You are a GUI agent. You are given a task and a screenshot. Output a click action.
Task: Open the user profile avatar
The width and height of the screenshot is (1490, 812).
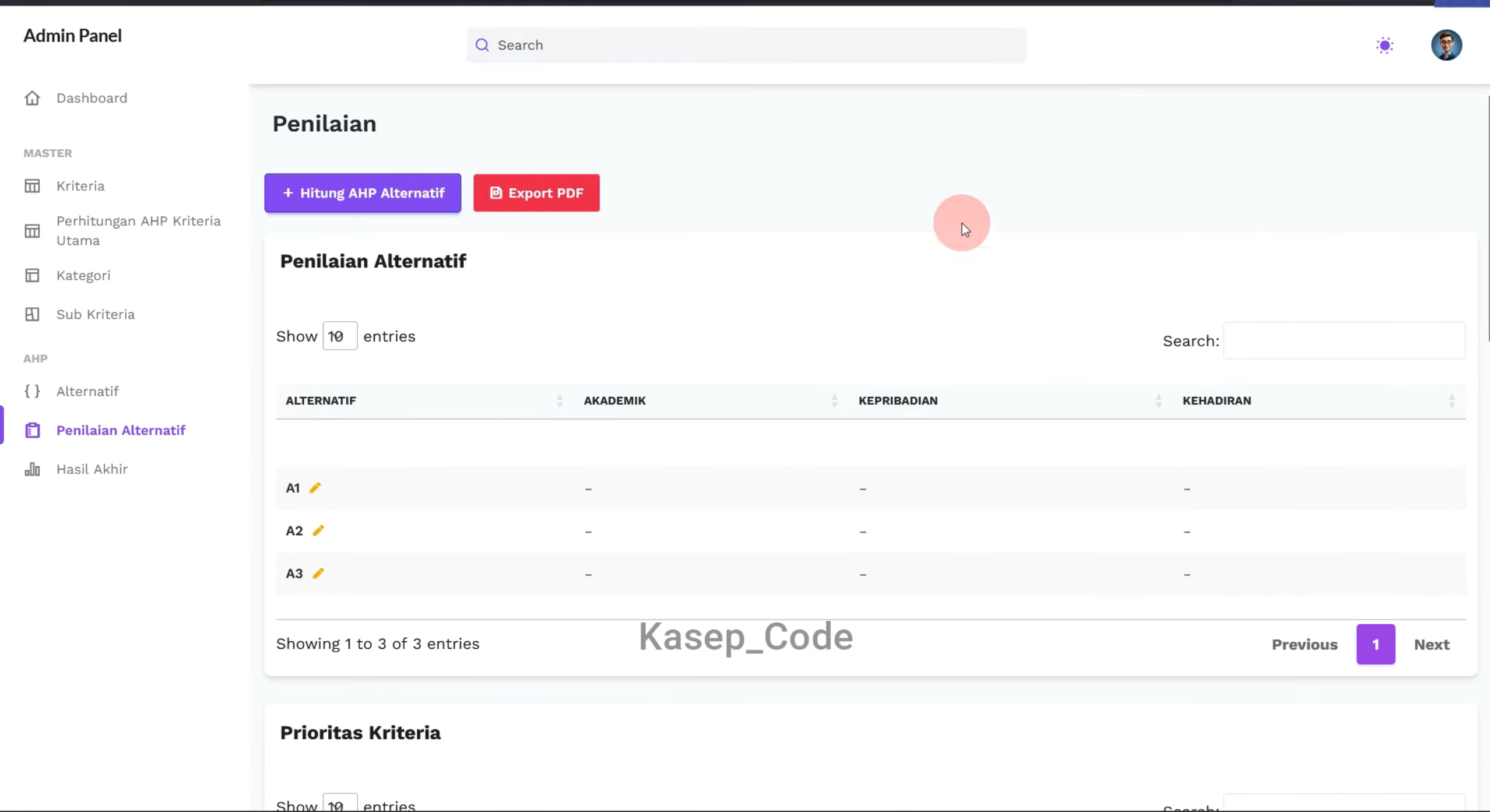[x=1446, y=45]
